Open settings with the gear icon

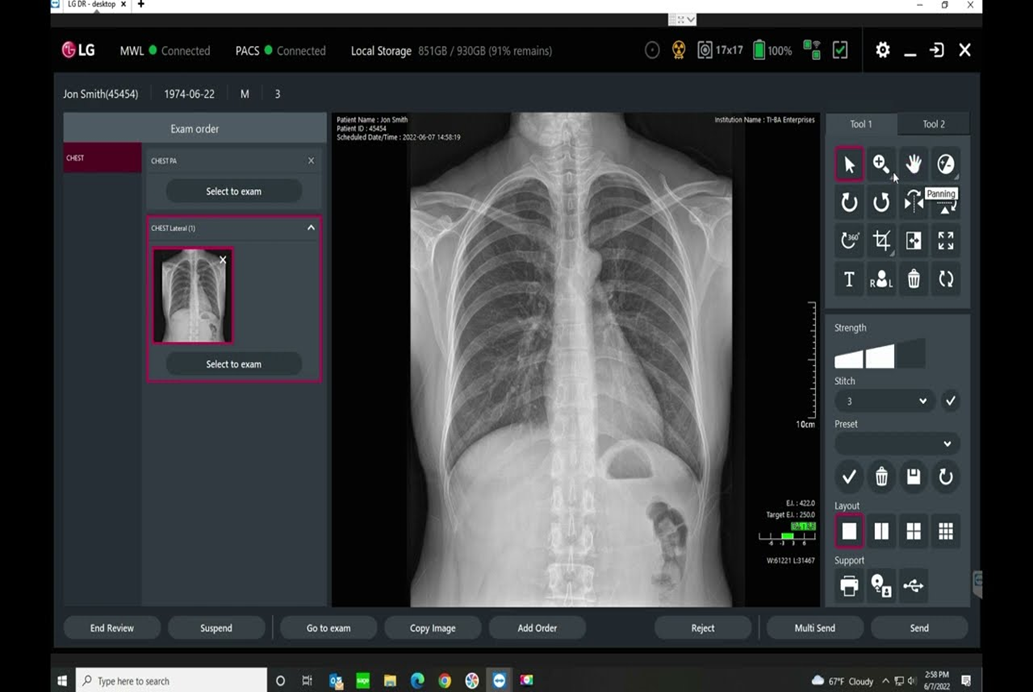click(x=882, y=50)
